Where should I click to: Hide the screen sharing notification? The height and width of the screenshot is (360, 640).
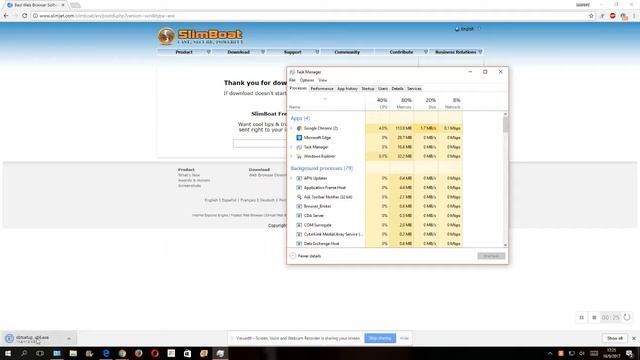pyautogui.click(x=404, y=338)
